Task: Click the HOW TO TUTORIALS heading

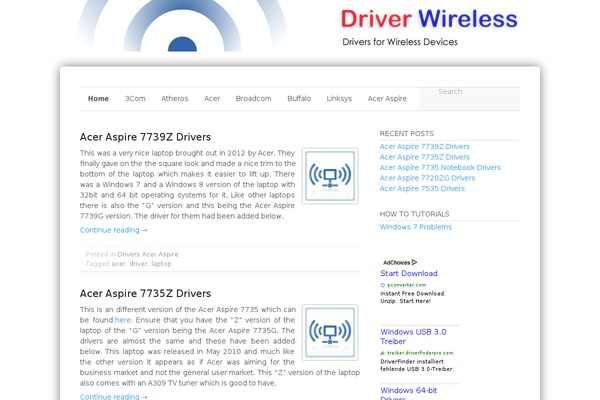Action: [414, 214]
